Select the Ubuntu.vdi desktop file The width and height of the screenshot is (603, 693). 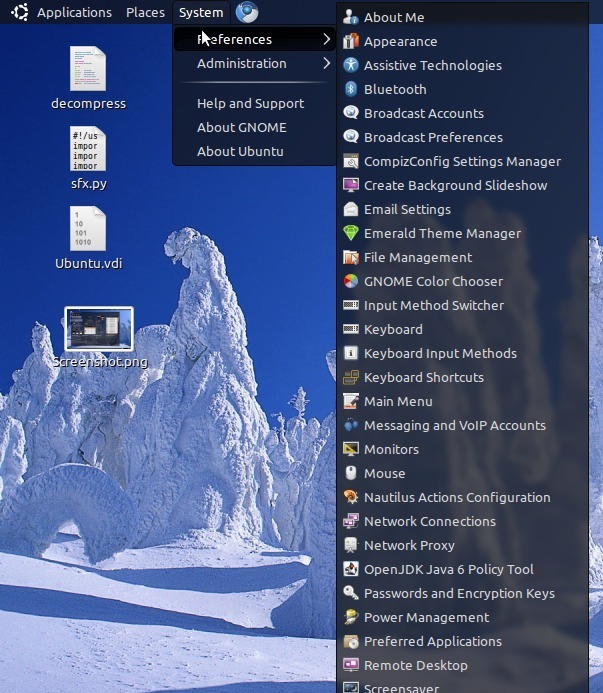(88, 238)
